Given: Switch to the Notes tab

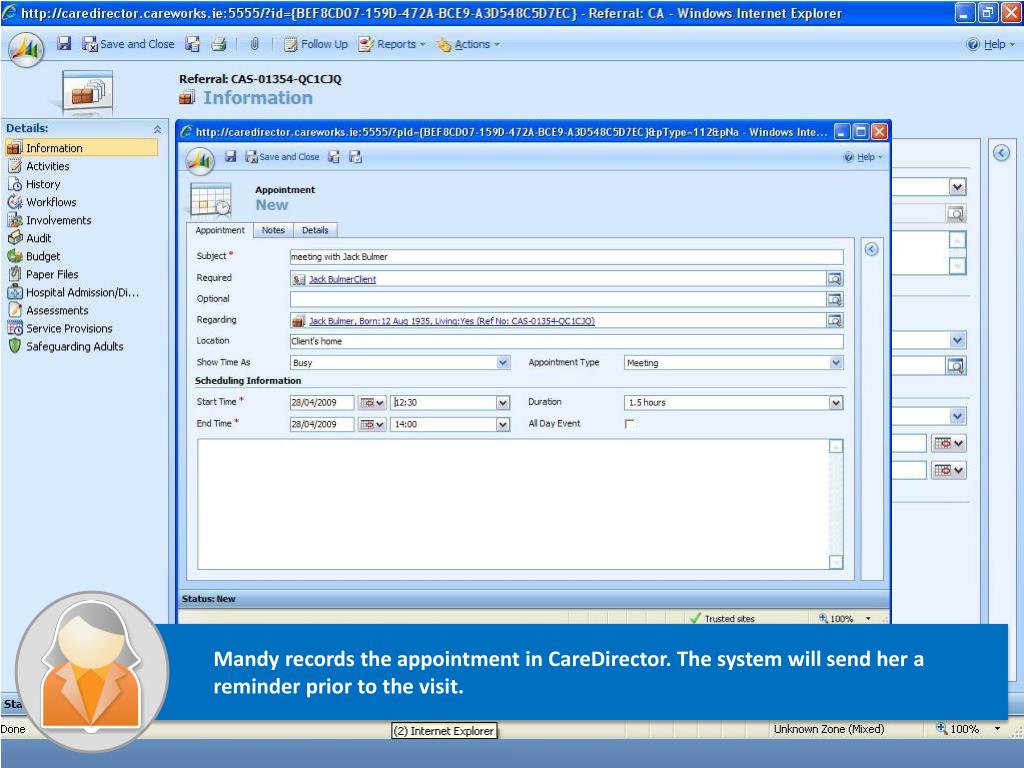Looking at the screenshot, I should click(273, 231).
